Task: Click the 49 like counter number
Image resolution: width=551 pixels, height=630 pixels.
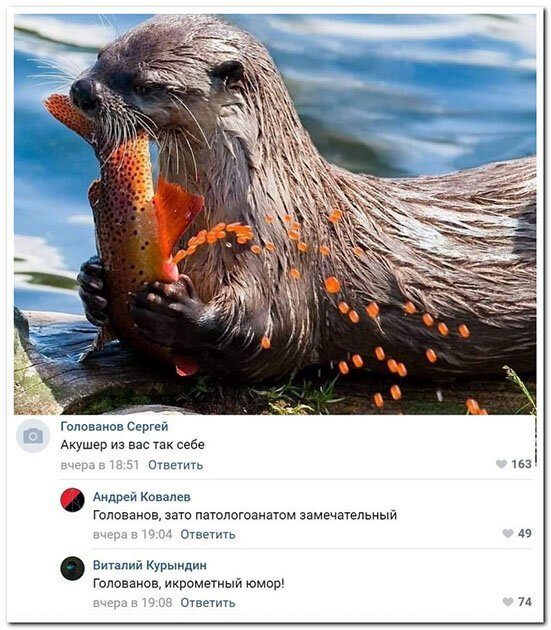Action: pyautogui.click(x=525, y=533)
